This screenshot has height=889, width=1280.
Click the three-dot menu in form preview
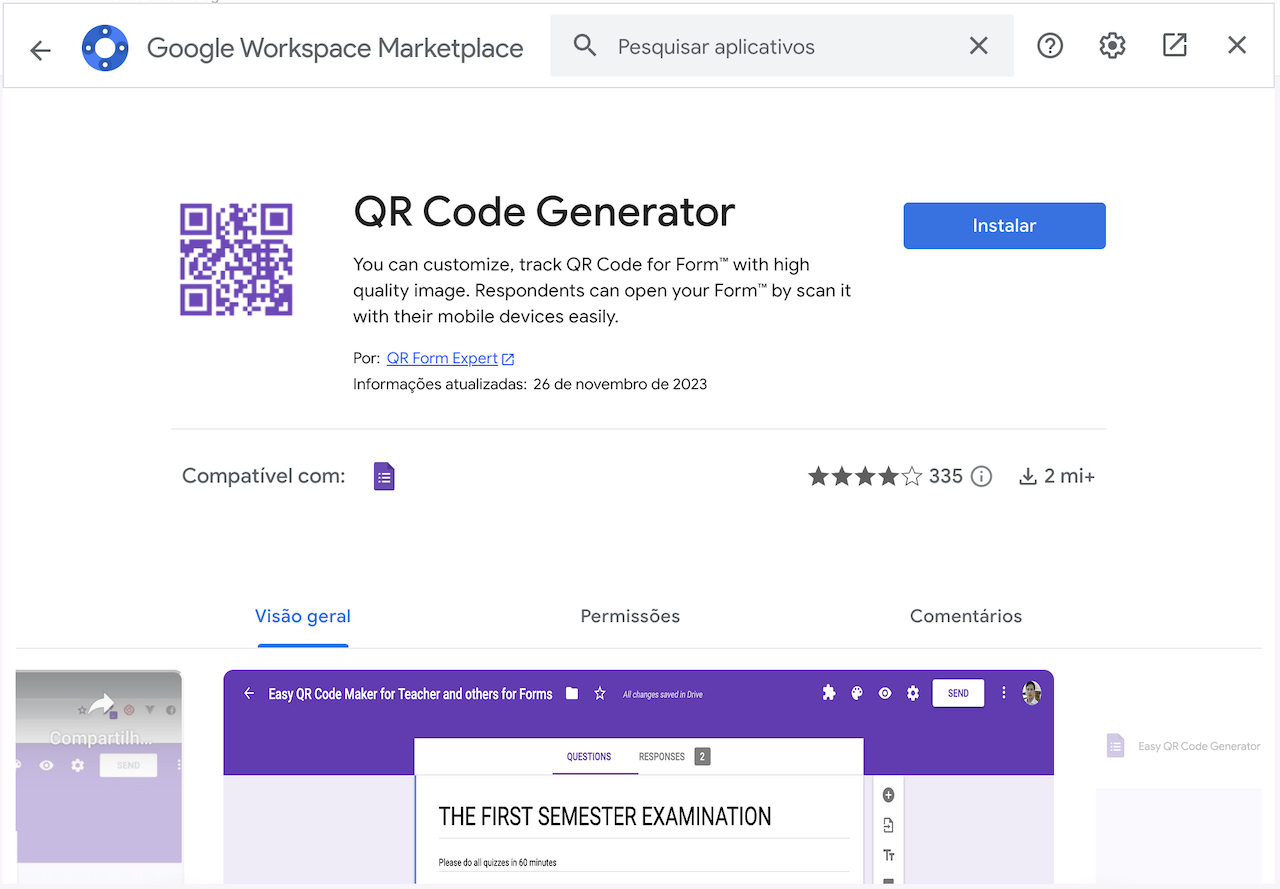[1004, 693]
